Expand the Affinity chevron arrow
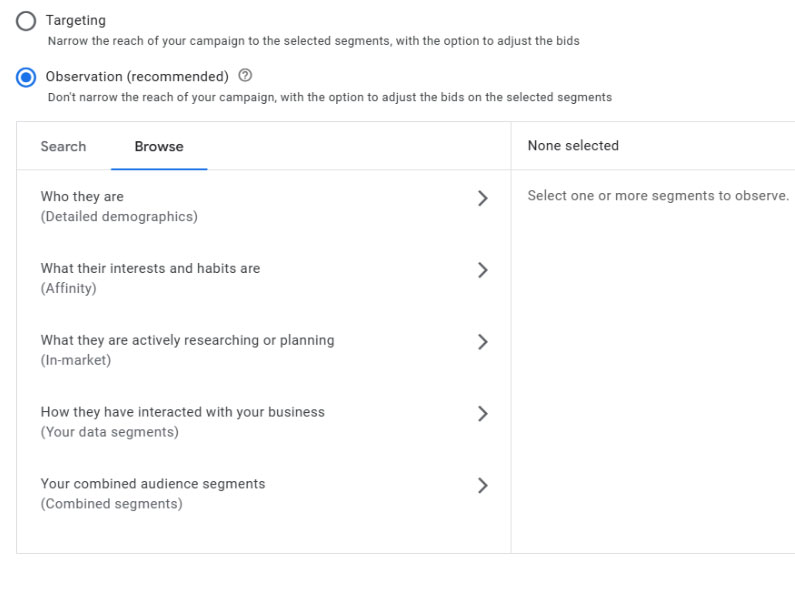 483,270
